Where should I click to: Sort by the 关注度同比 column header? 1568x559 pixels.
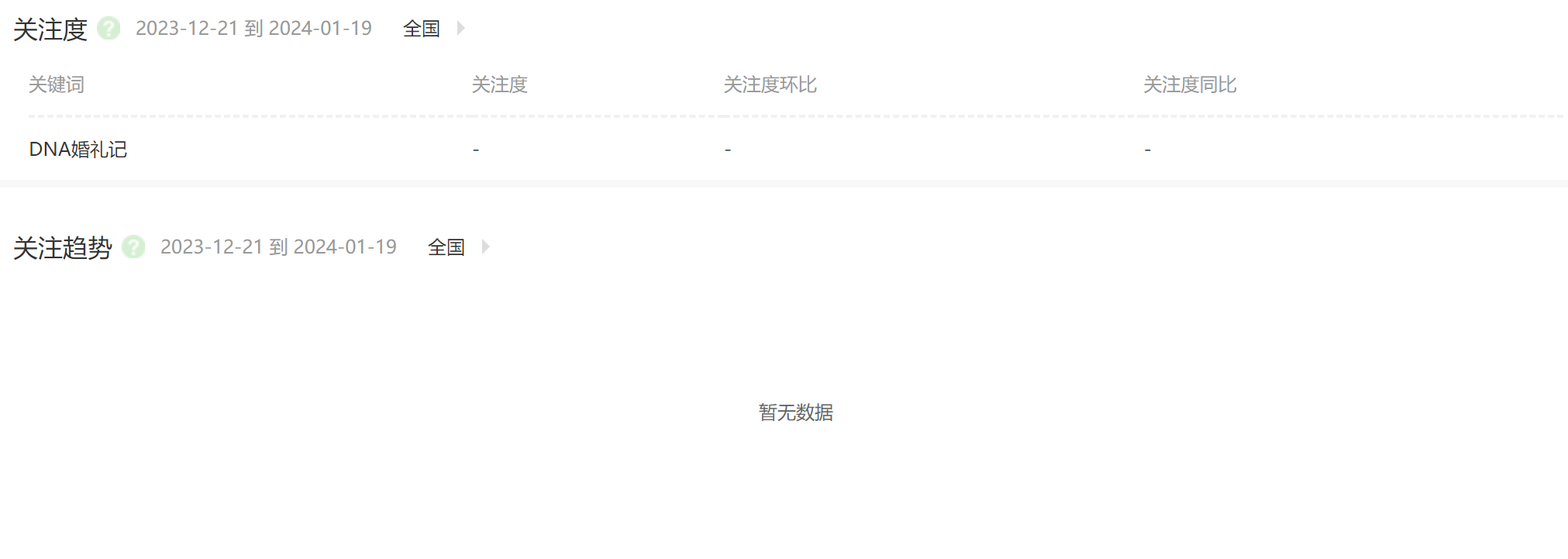pyautogui.click(x=1191, y=85)
